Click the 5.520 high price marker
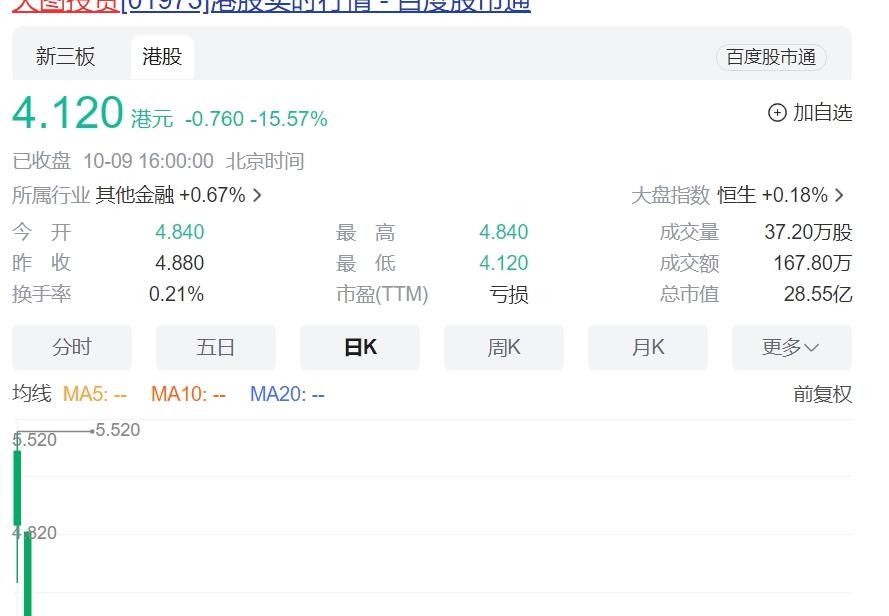 pos(118,431)
